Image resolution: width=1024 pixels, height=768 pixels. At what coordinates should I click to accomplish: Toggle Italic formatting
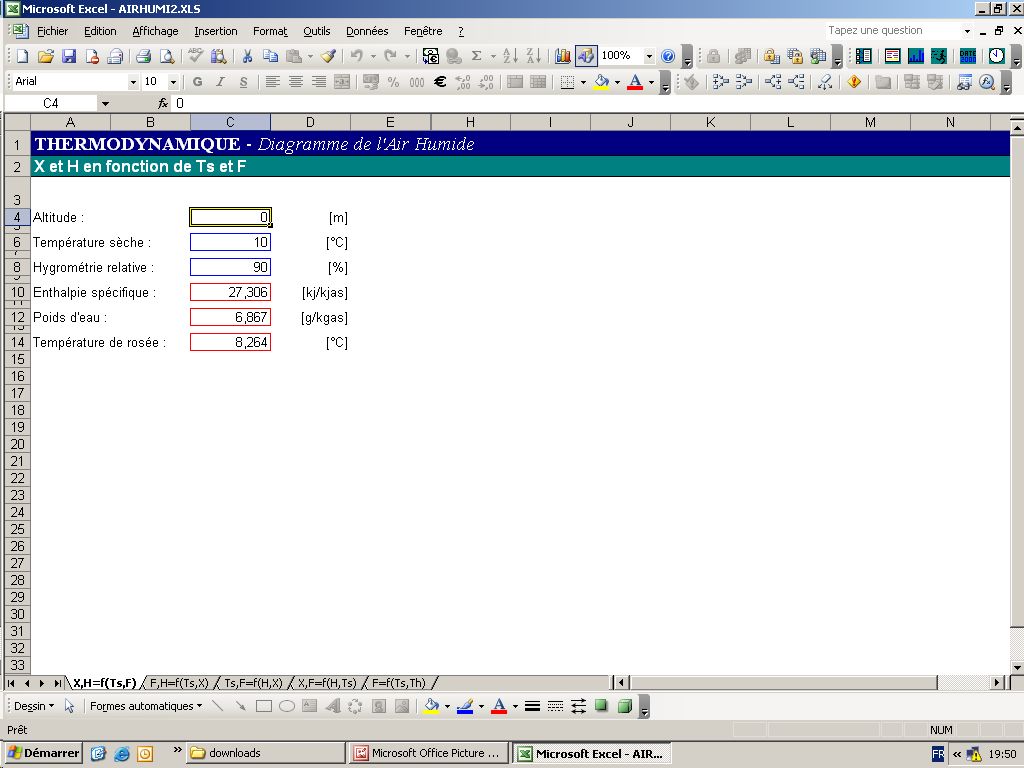(220, 82)
